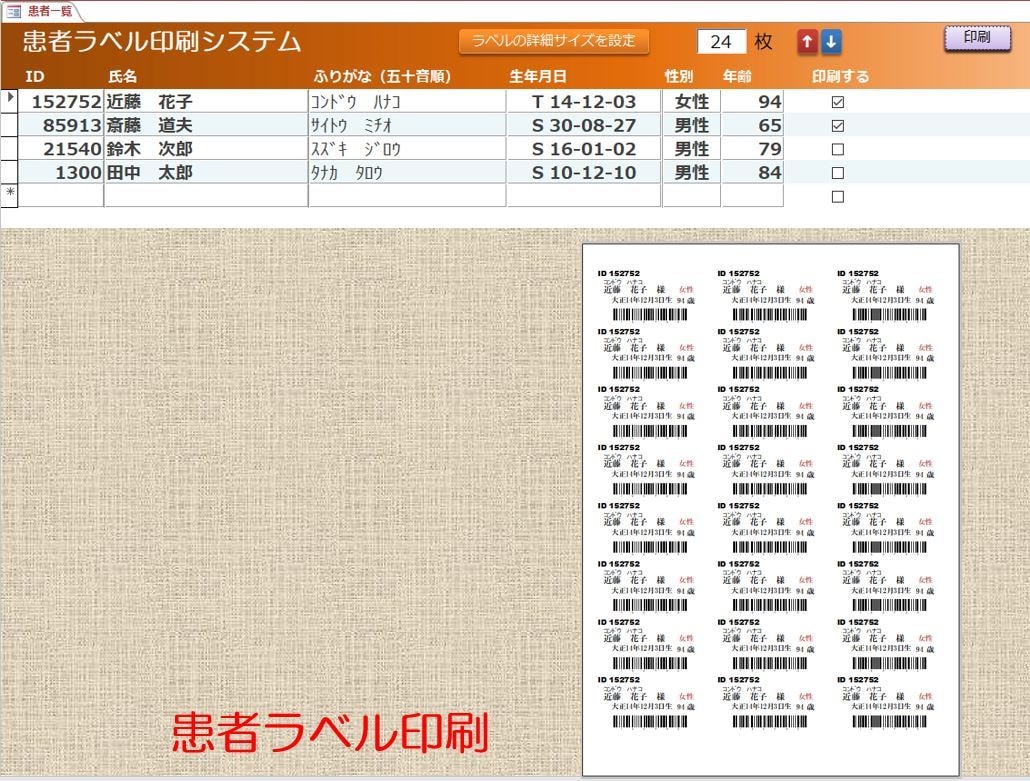
Task: Select the record selector of row 85913
Action: point(9,125)
